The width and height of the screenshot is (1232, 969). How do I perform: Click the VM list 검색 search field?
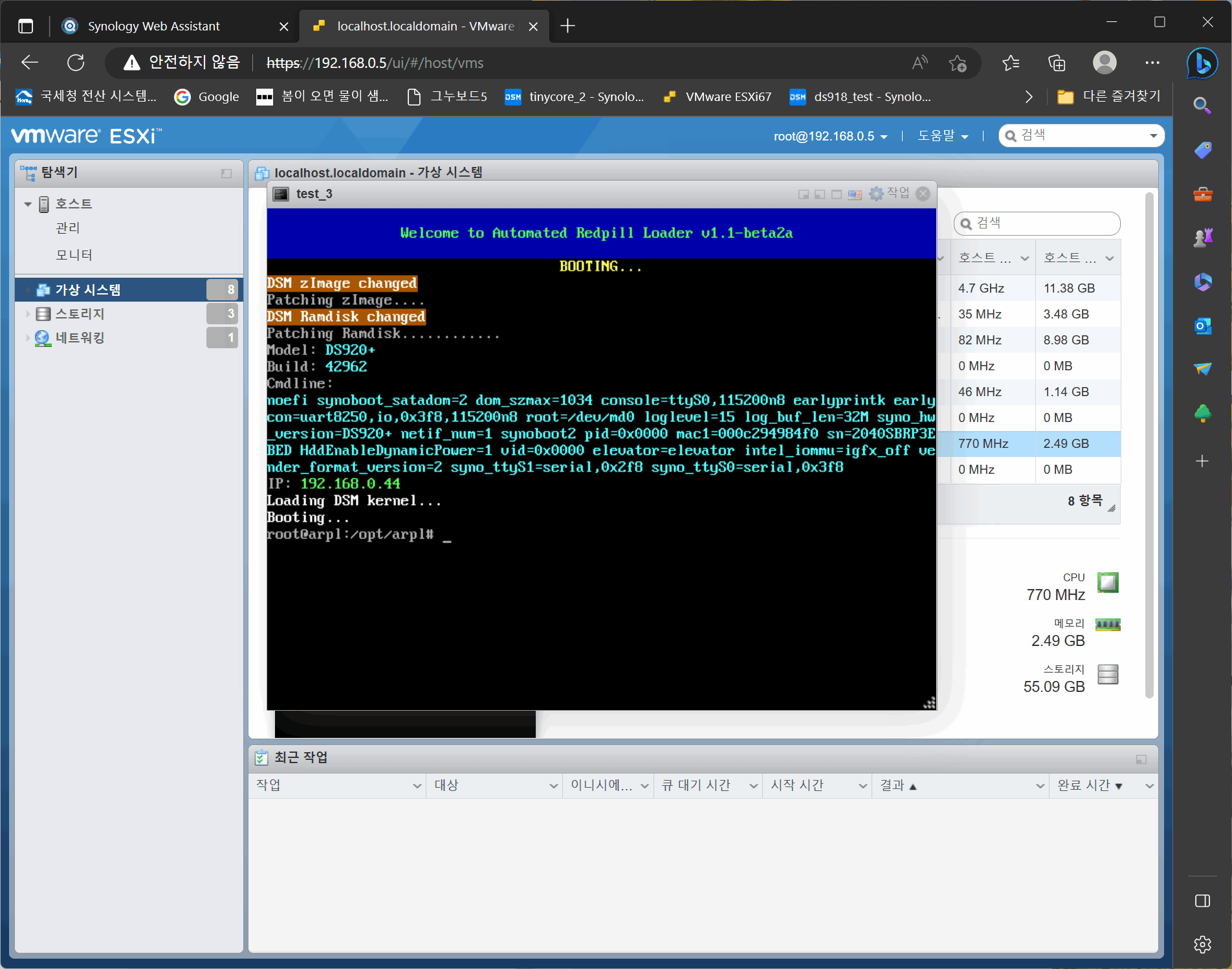pyautogui.click(x=1037, y=223)
